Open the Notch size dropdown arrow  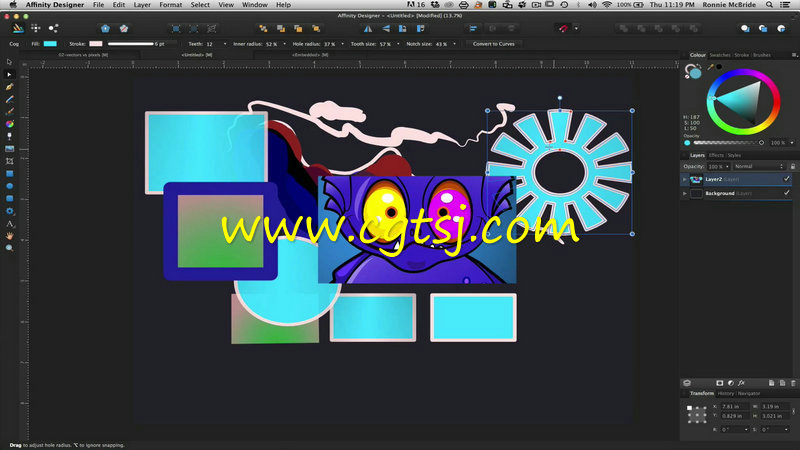[454, 44]
